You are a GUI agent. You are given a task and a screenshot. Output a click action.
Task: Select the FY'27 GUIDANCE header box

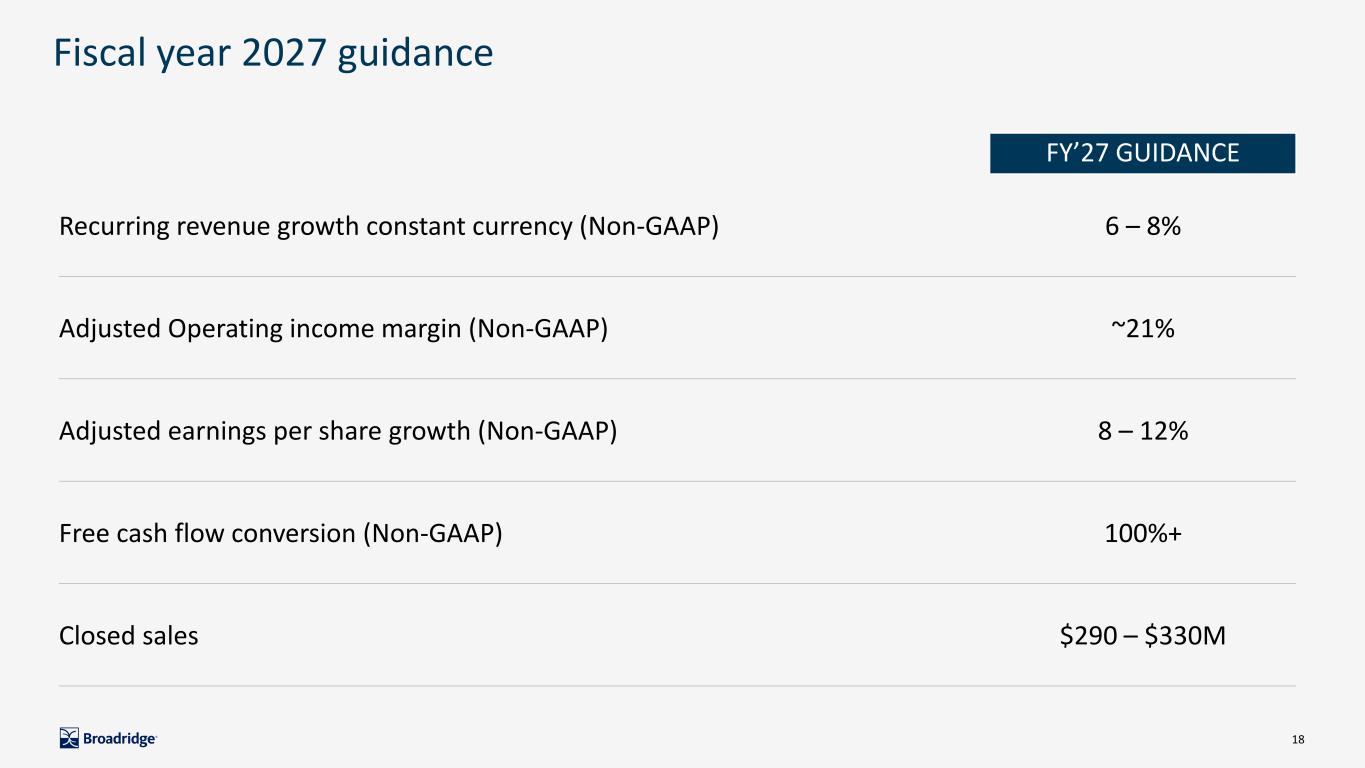tap(1142, 153)
